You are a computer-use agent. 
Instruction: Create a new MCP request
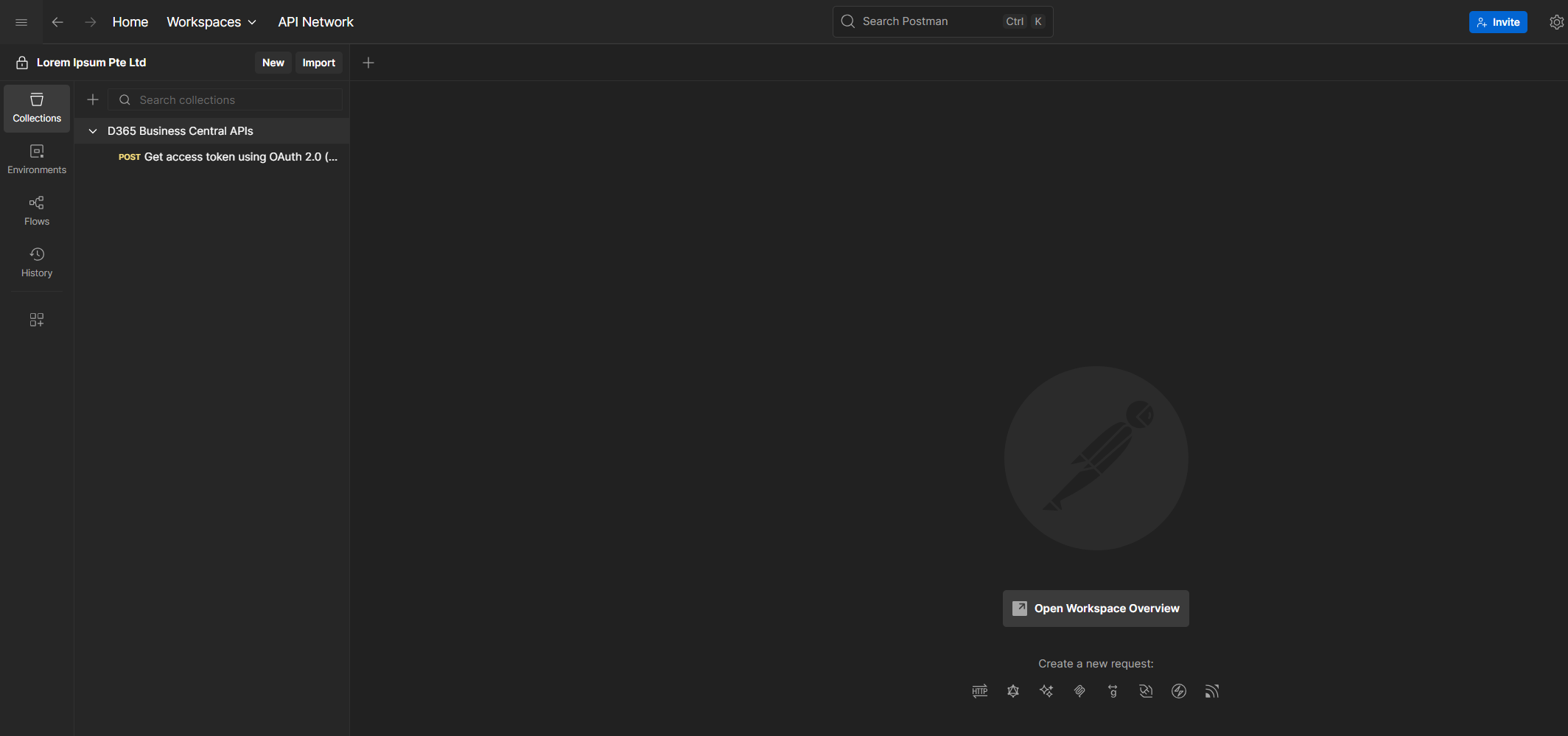[1079, 691]
